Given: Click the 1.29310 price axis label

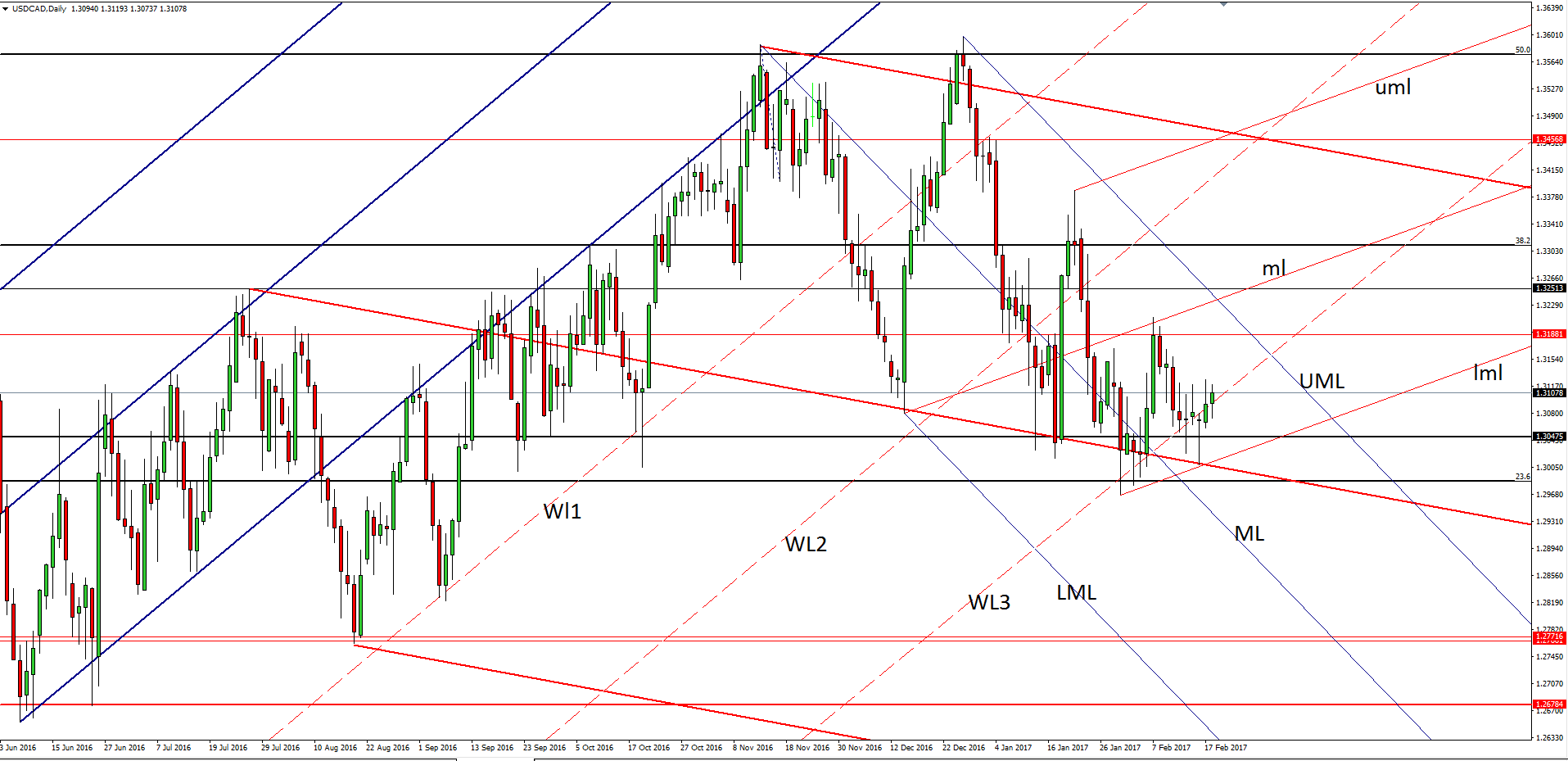Looking at the screenshot, I should click(x=1549, y=522).
